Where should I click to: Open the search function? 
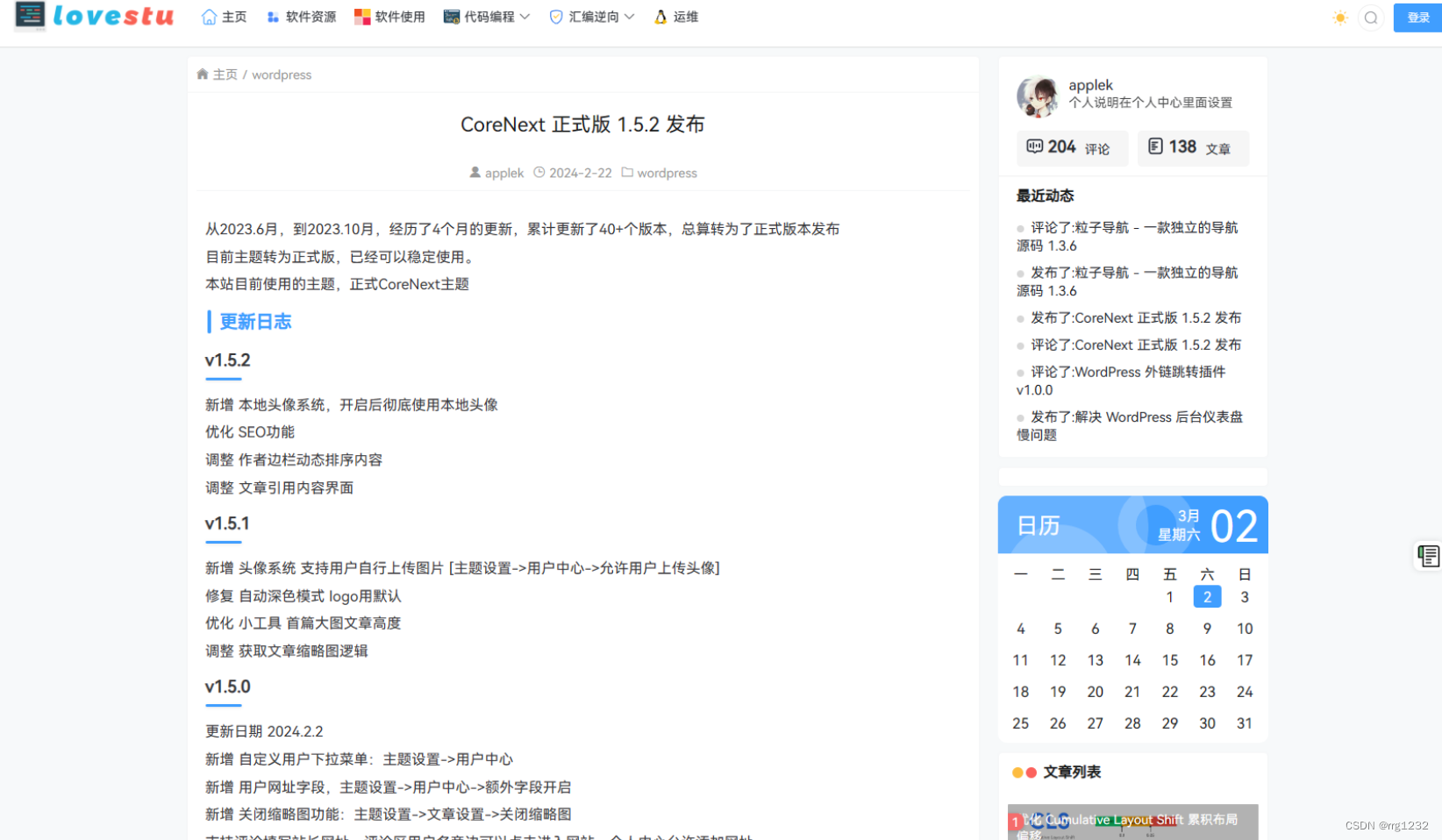1370,17
